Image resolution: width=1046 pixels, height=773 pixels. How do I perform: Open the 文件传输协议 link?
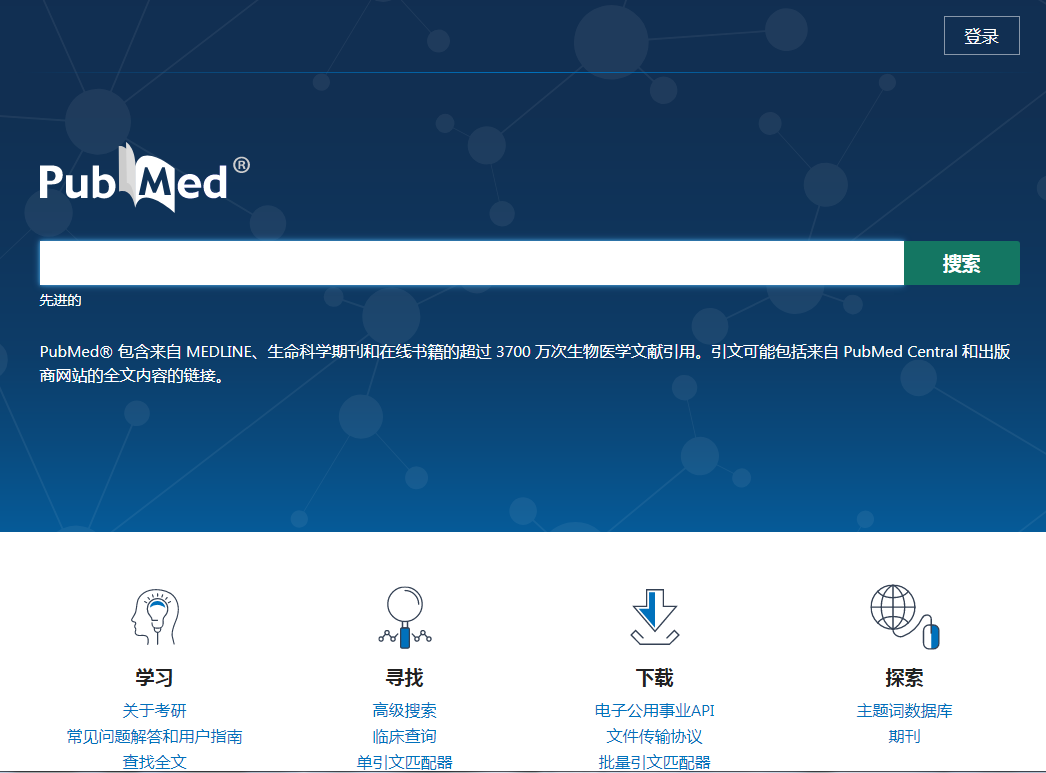coord(654,737)
